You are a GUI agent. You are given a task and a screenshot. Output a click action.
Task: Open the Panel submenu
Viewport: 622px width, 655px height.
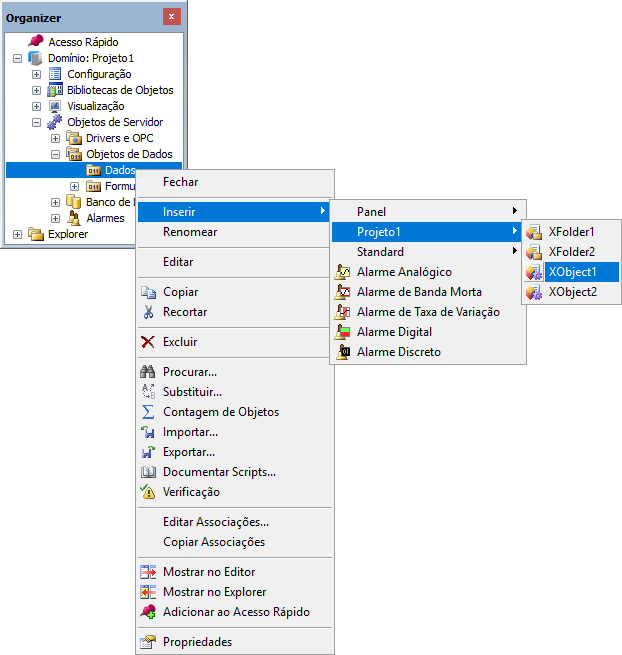pyautogui.click(x=427, y=212)
